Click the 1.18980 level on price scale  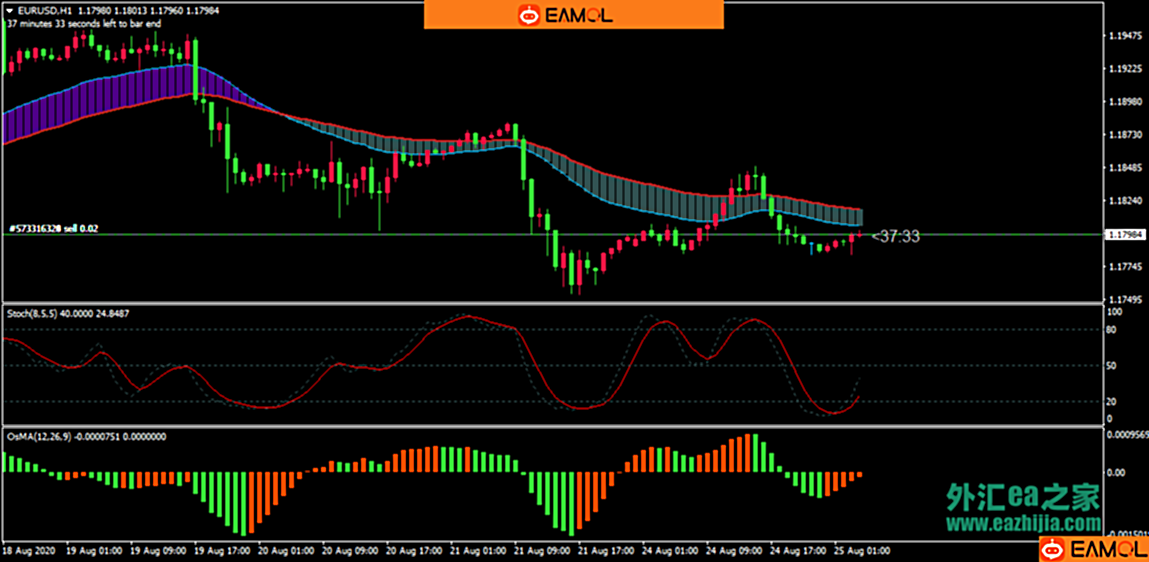tap(1126, 102)
